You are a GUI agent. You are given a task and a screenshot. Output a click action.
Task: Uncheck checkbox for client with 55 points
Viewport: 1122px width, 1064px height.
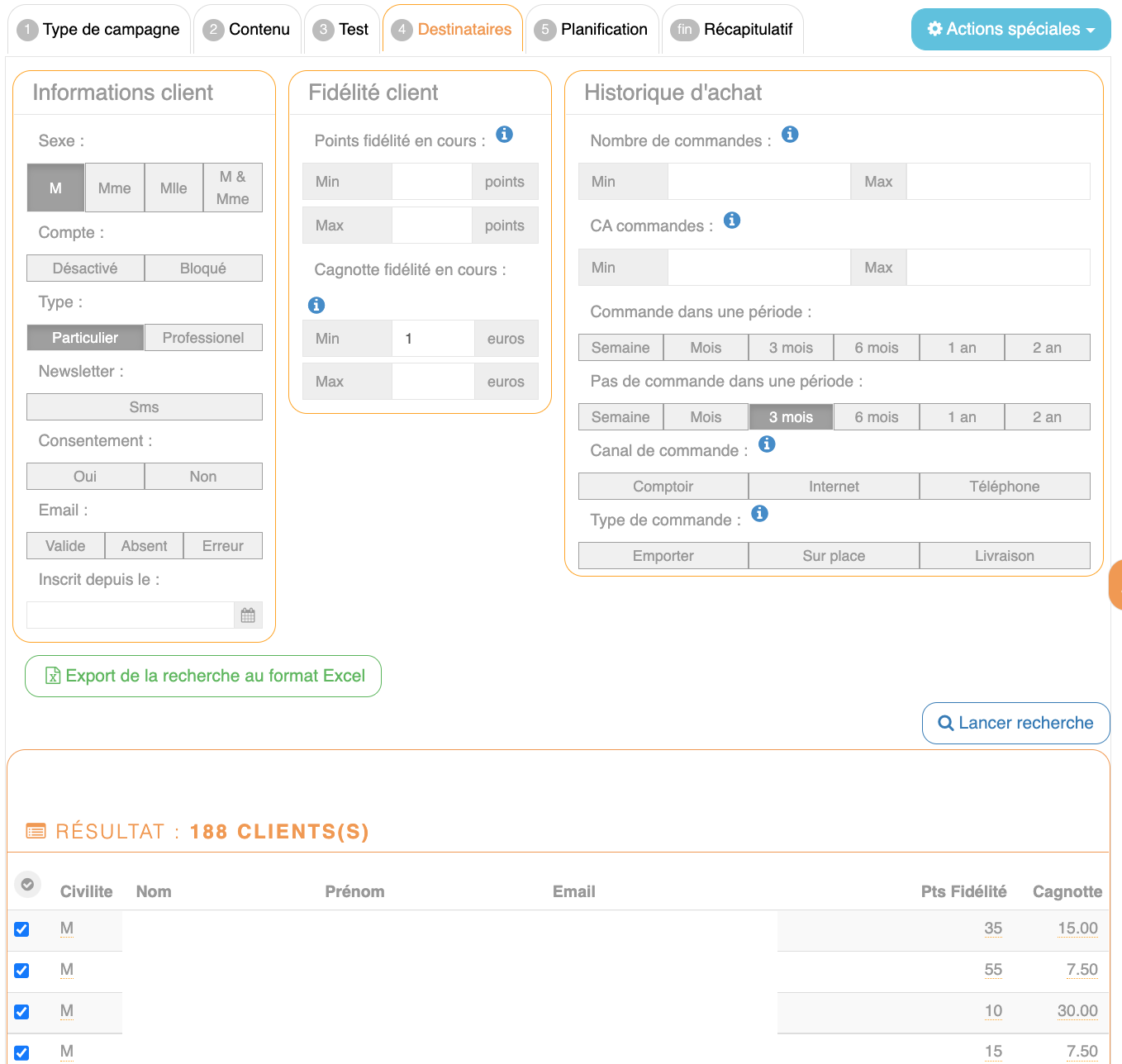(x=22, y=971)
